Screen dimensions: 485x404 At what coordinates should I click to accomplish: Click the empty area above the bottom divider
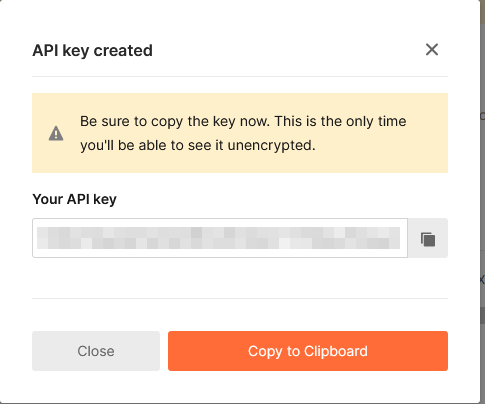tap(240, 278)
